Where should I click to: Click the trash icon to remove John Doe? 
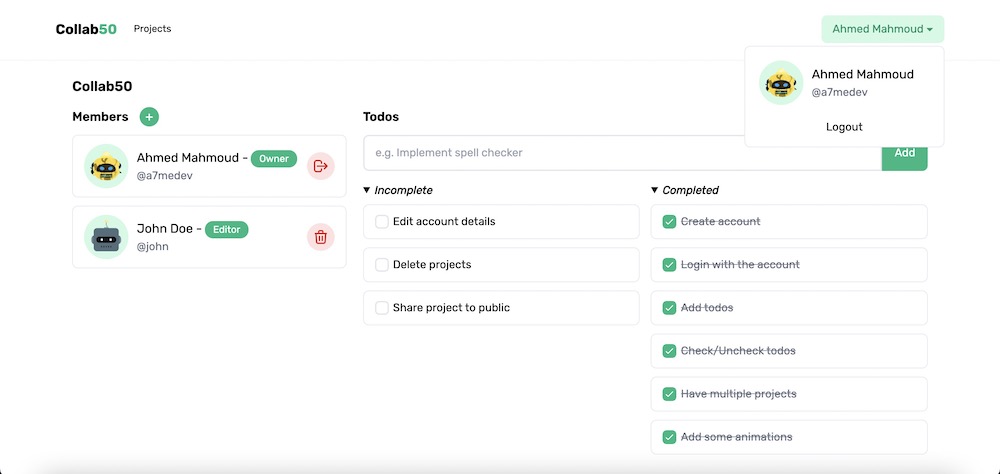pos(321,237)
